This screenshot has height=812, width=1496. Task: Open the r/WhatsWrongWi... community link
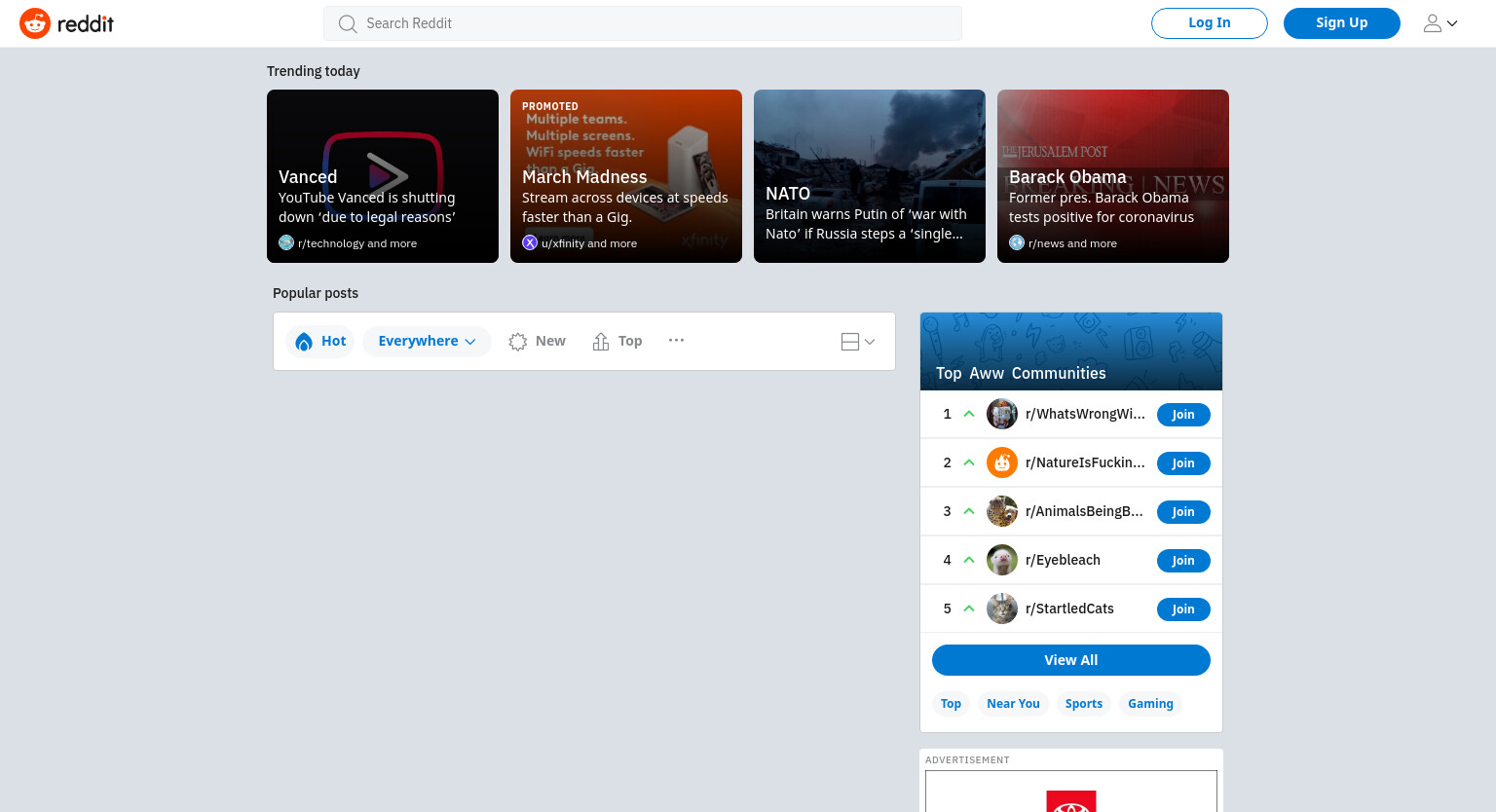(x=1085, y=414)
